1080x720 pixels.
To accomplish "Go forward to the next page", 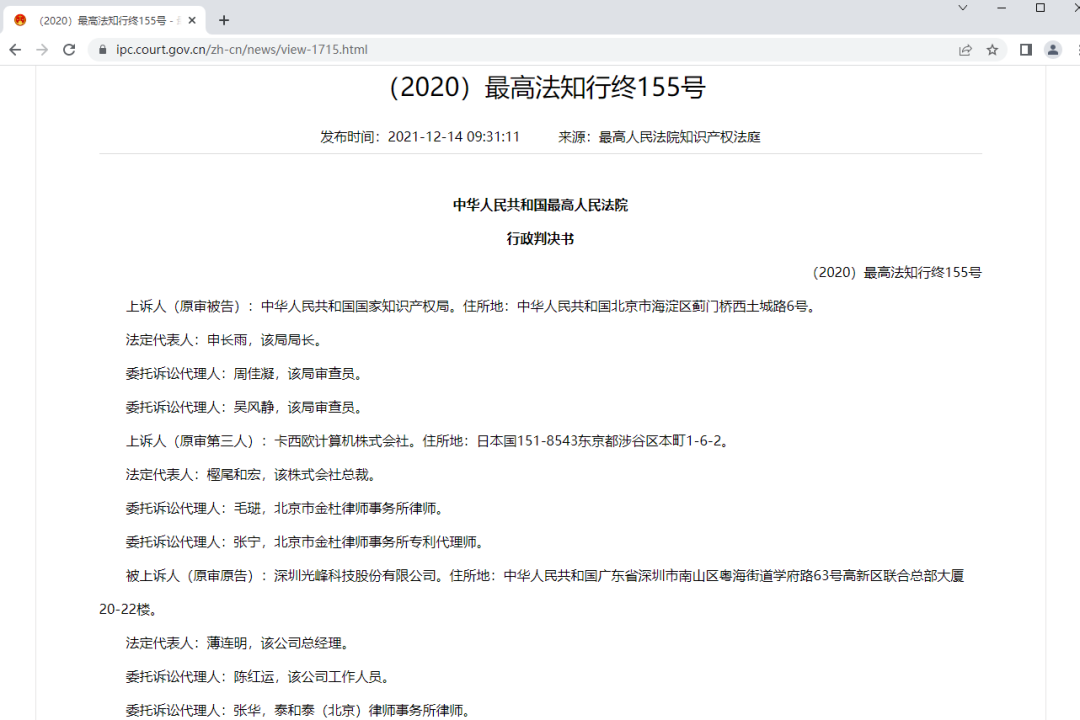I will click(42, 50).
